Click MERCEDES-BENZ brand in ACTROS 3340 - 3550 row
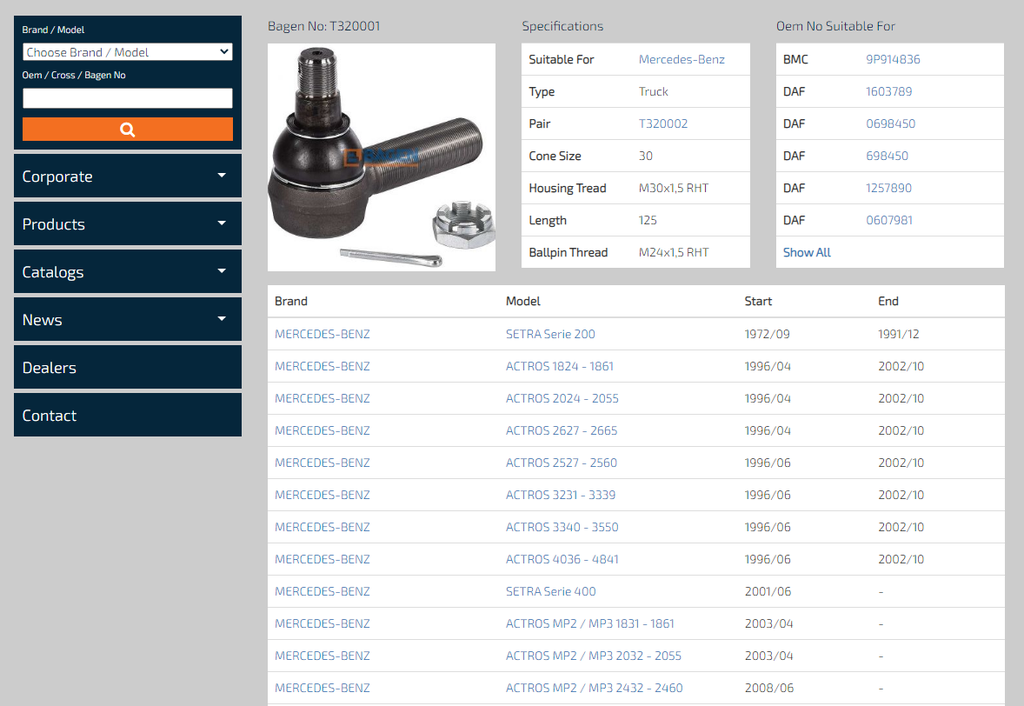The image size is (1024, 706). pyautogui.click(x=323, y=527)
